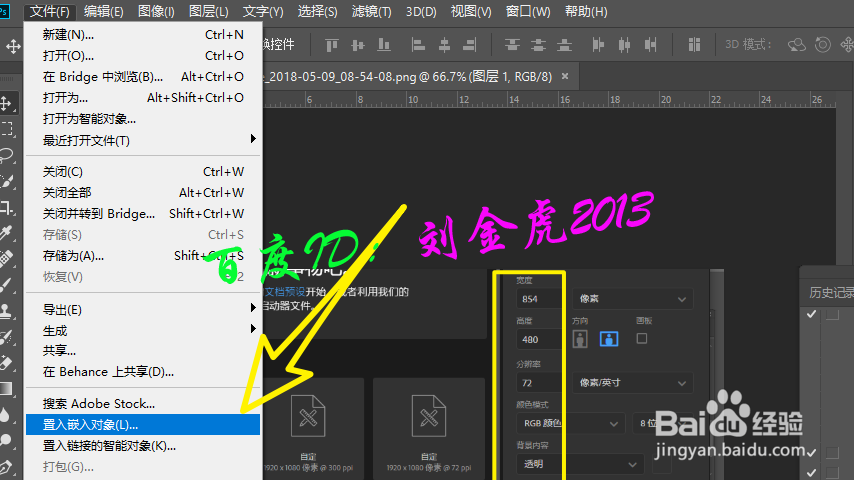
Task: Select portrait orientation in new document dialog
Action: (580, 339)
